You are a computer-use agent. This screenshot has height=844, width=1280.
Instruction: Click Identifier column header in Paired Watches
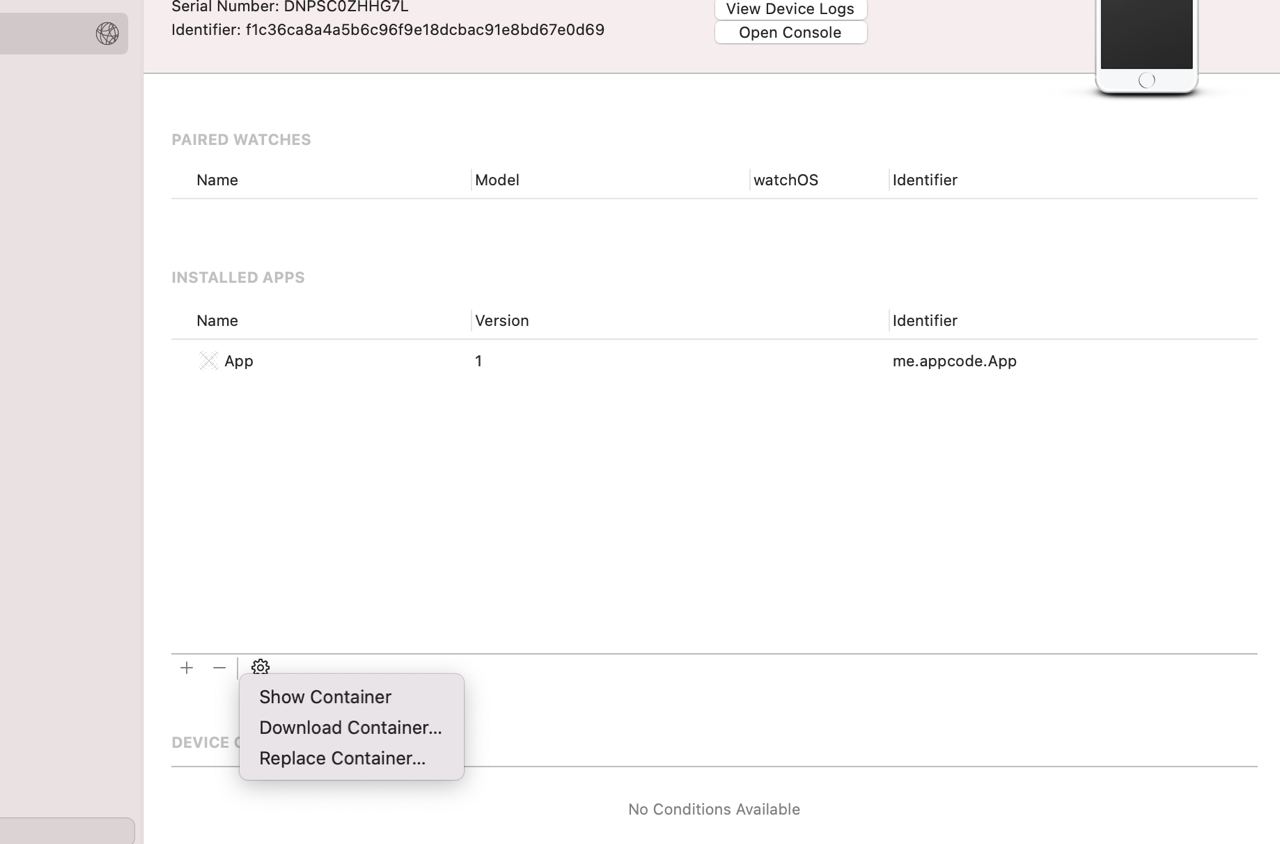(x=925, y=180)
